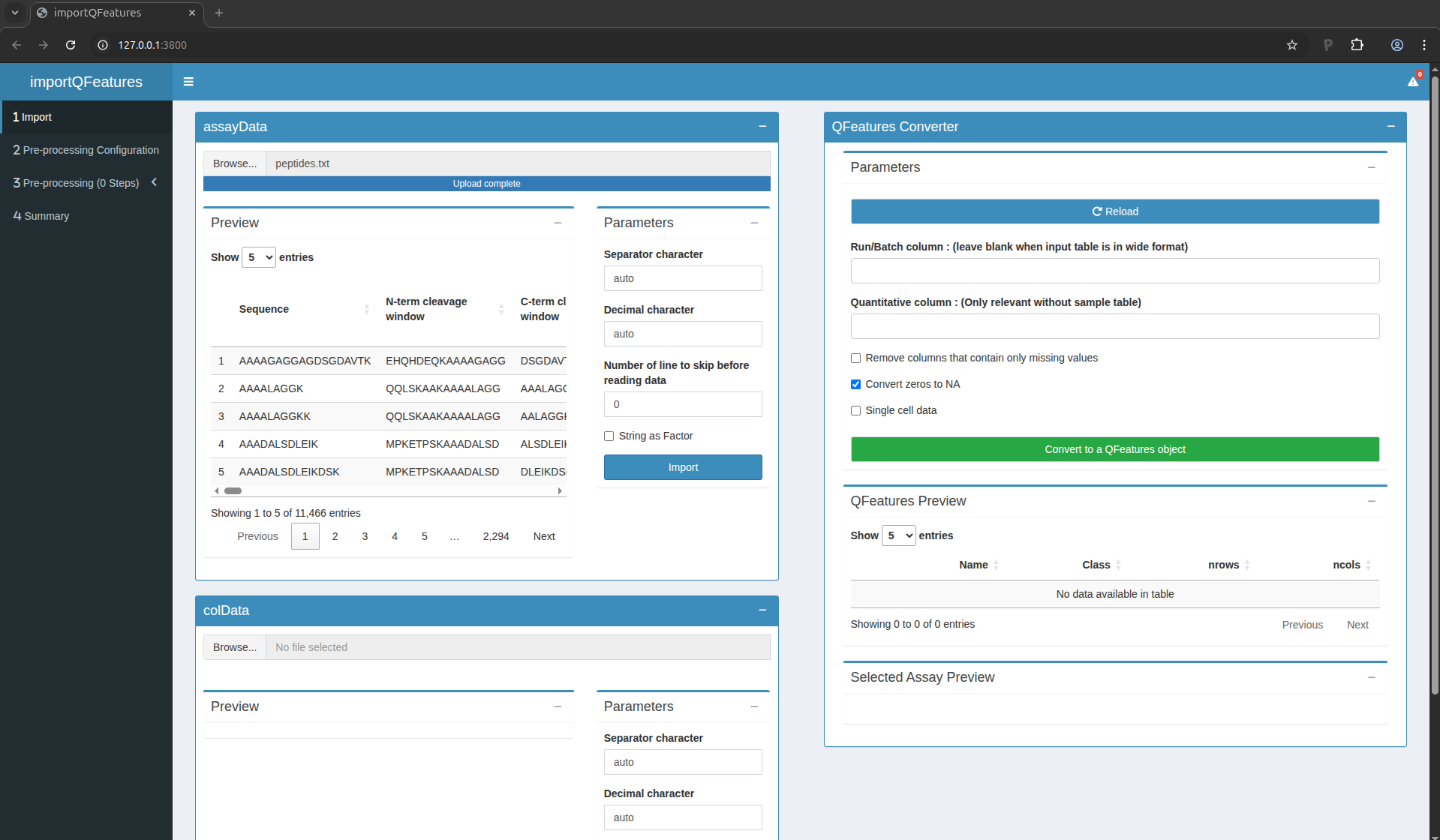1440x840 pixels.
Task: Go back in browser history
Action: [17, 45]
